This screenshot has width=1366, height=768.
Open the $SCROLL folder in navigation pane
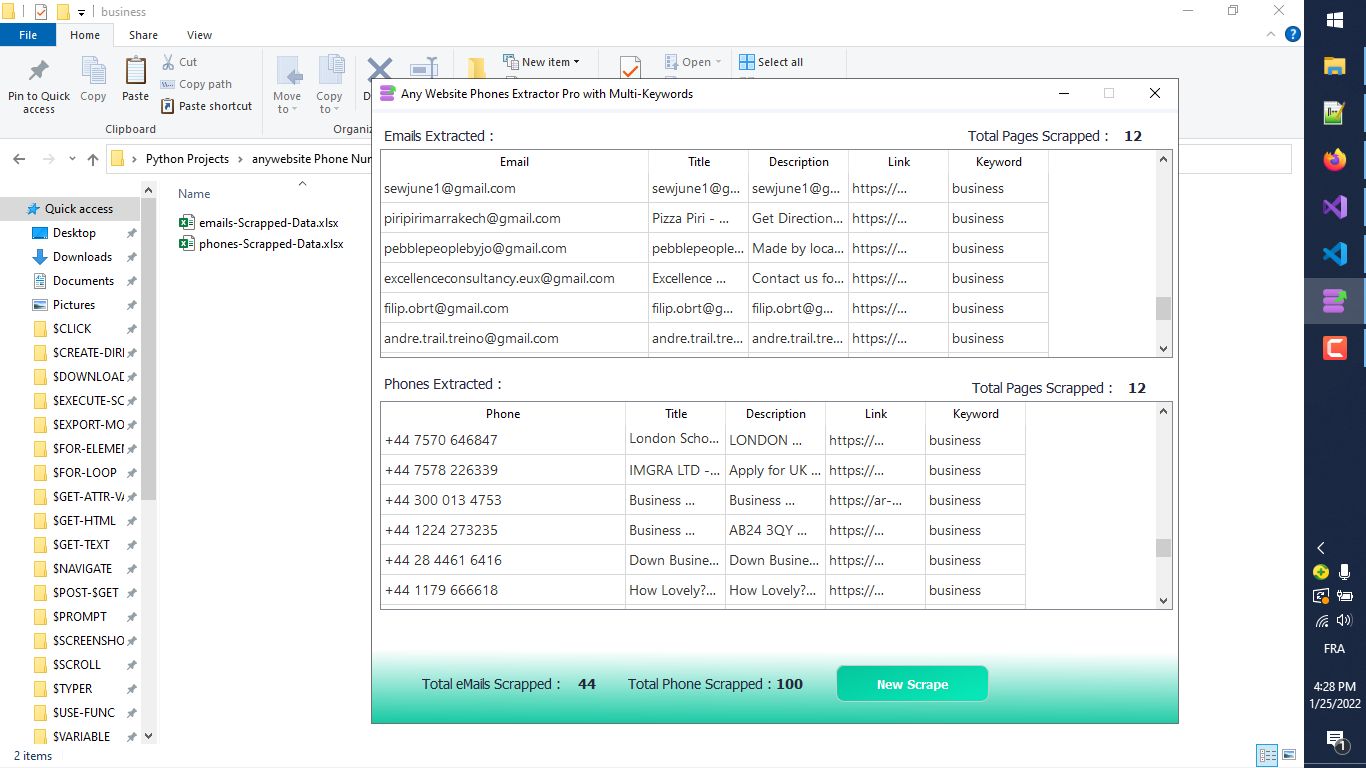pyautogui.click(x=76, y=665)
